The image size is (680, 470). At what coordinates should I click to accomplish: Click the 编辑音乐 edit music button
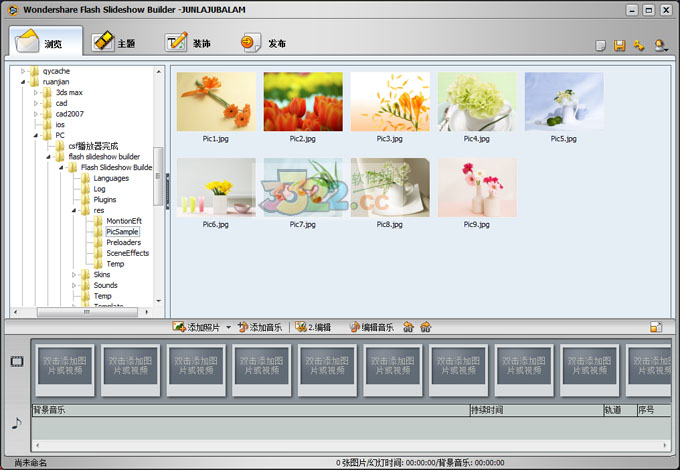click(x=370, y=327)
